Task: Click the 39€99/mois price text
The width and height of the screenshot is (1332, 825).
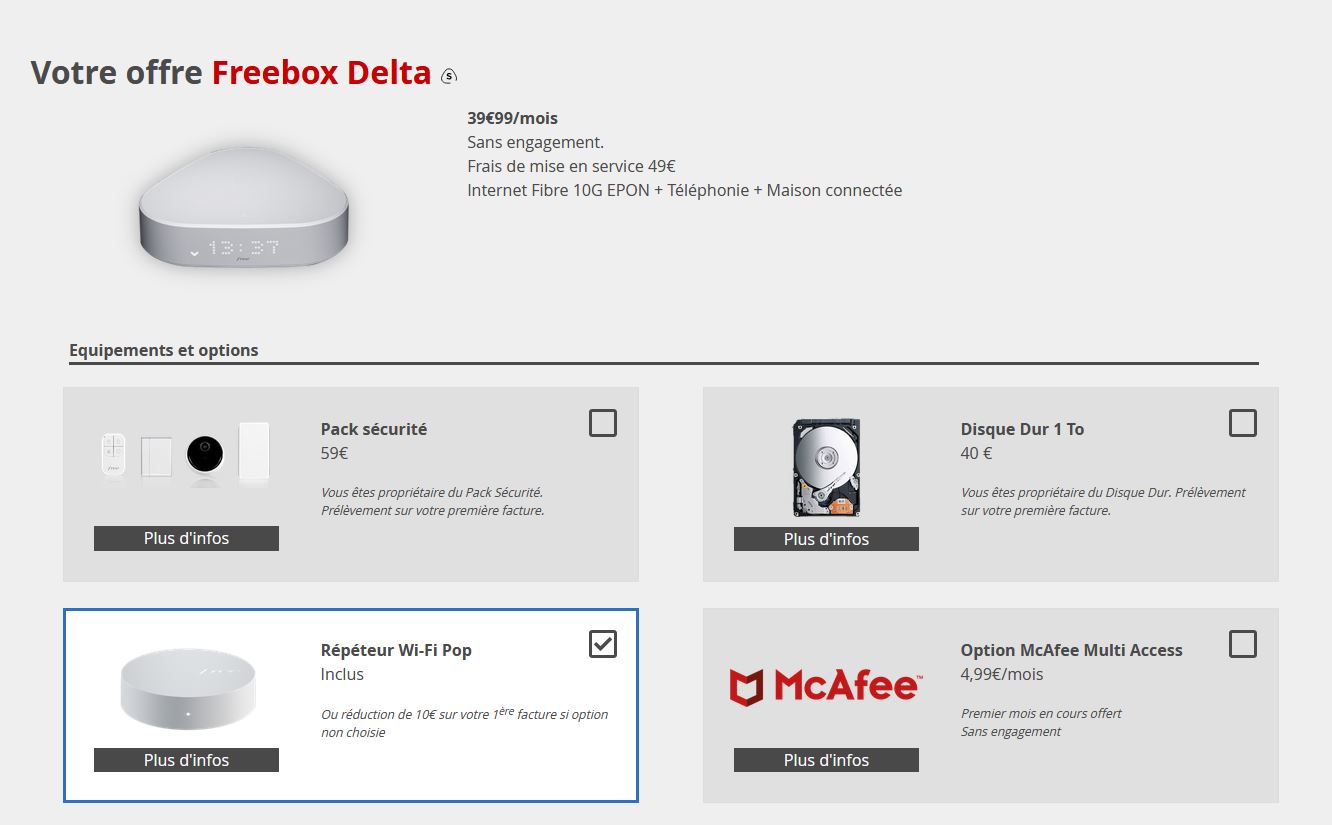Action: [x=512, y=118]
